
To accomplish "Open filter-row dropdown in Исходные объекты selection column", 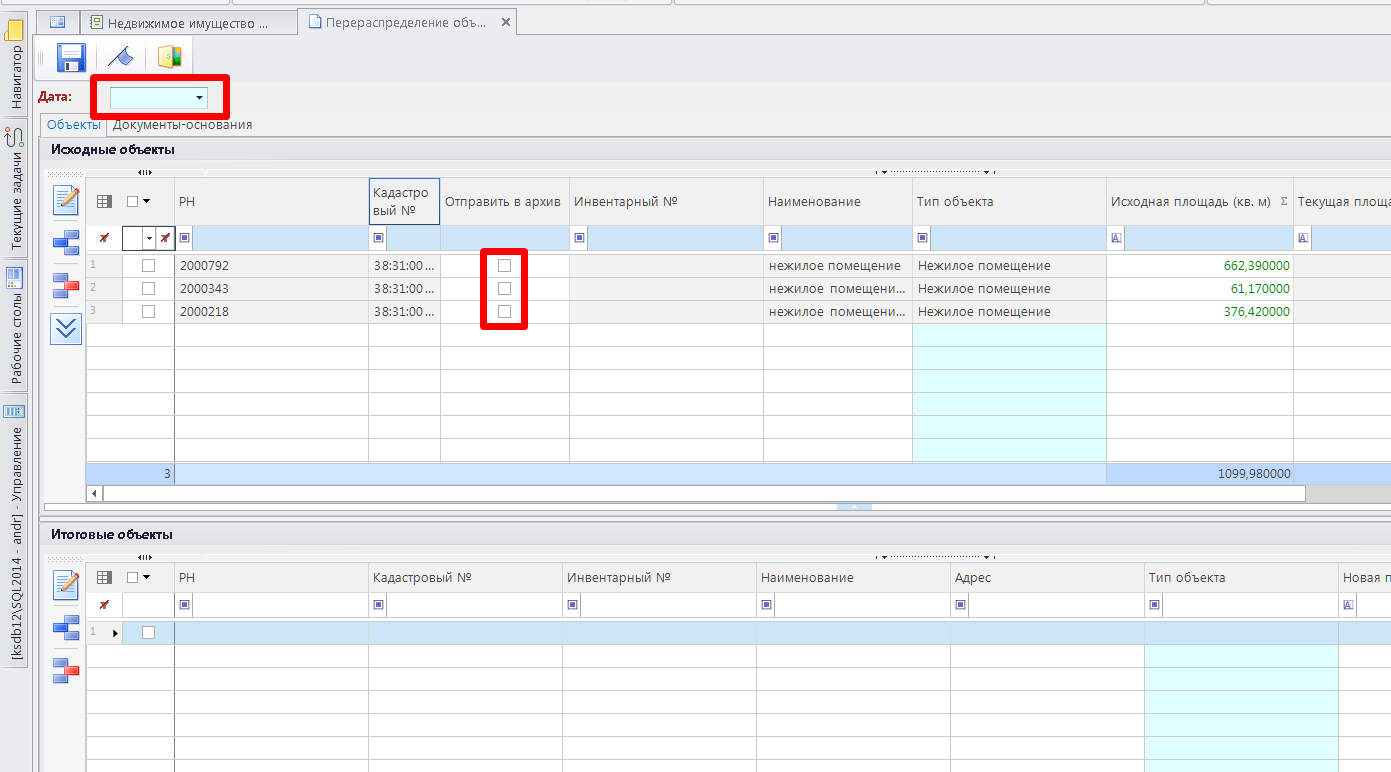I will tap(149, 238).
